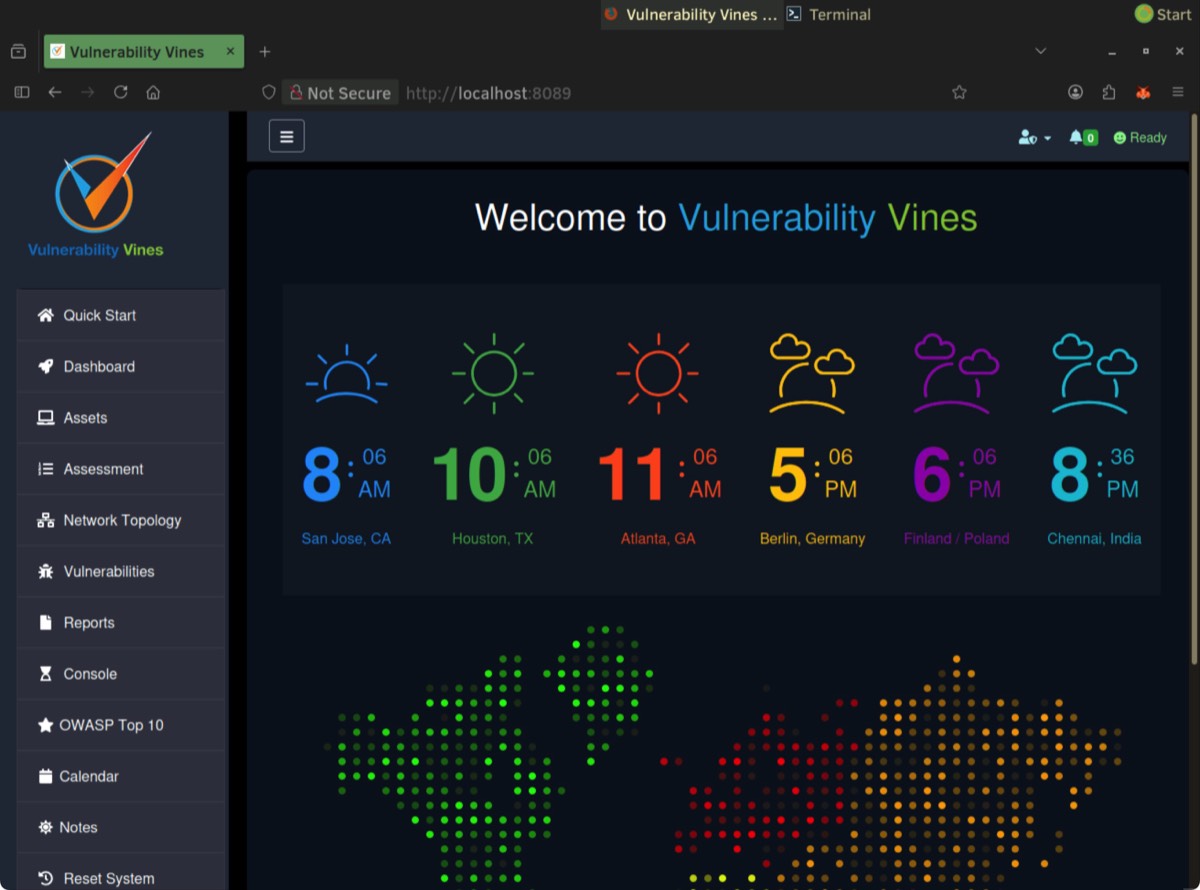Open the notification bell icon
This screenshot has width=1200, height=890.
1076,138
